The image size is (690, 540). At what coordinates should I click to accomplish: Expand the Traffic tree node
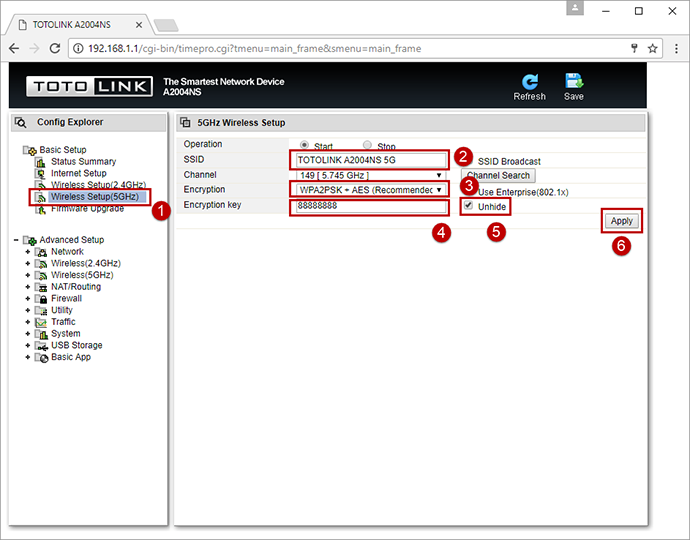[28, 322]
